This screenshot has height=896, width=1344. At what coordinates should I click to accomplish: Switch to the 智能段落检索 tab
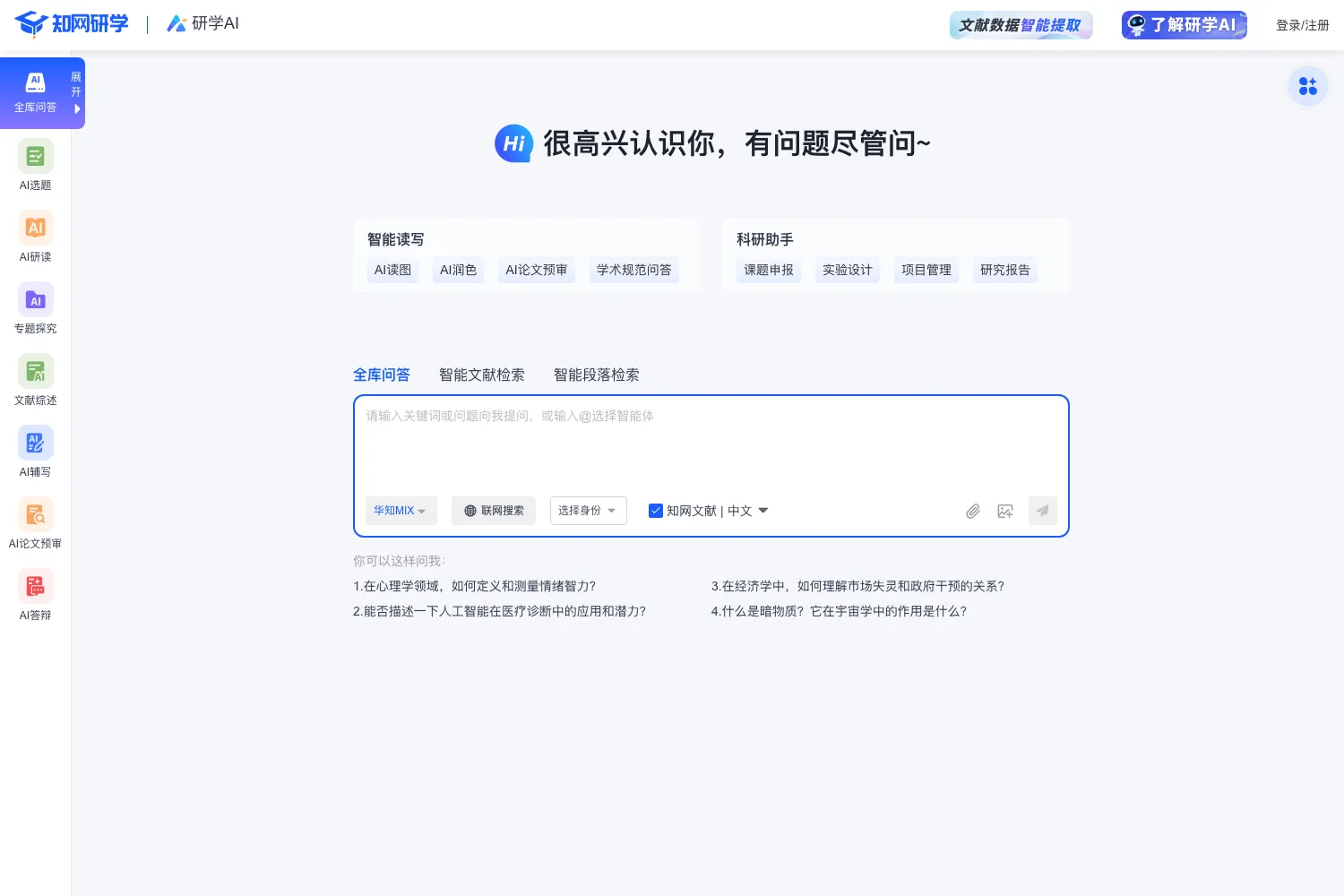pyautogui.click(x=597, y=375)
